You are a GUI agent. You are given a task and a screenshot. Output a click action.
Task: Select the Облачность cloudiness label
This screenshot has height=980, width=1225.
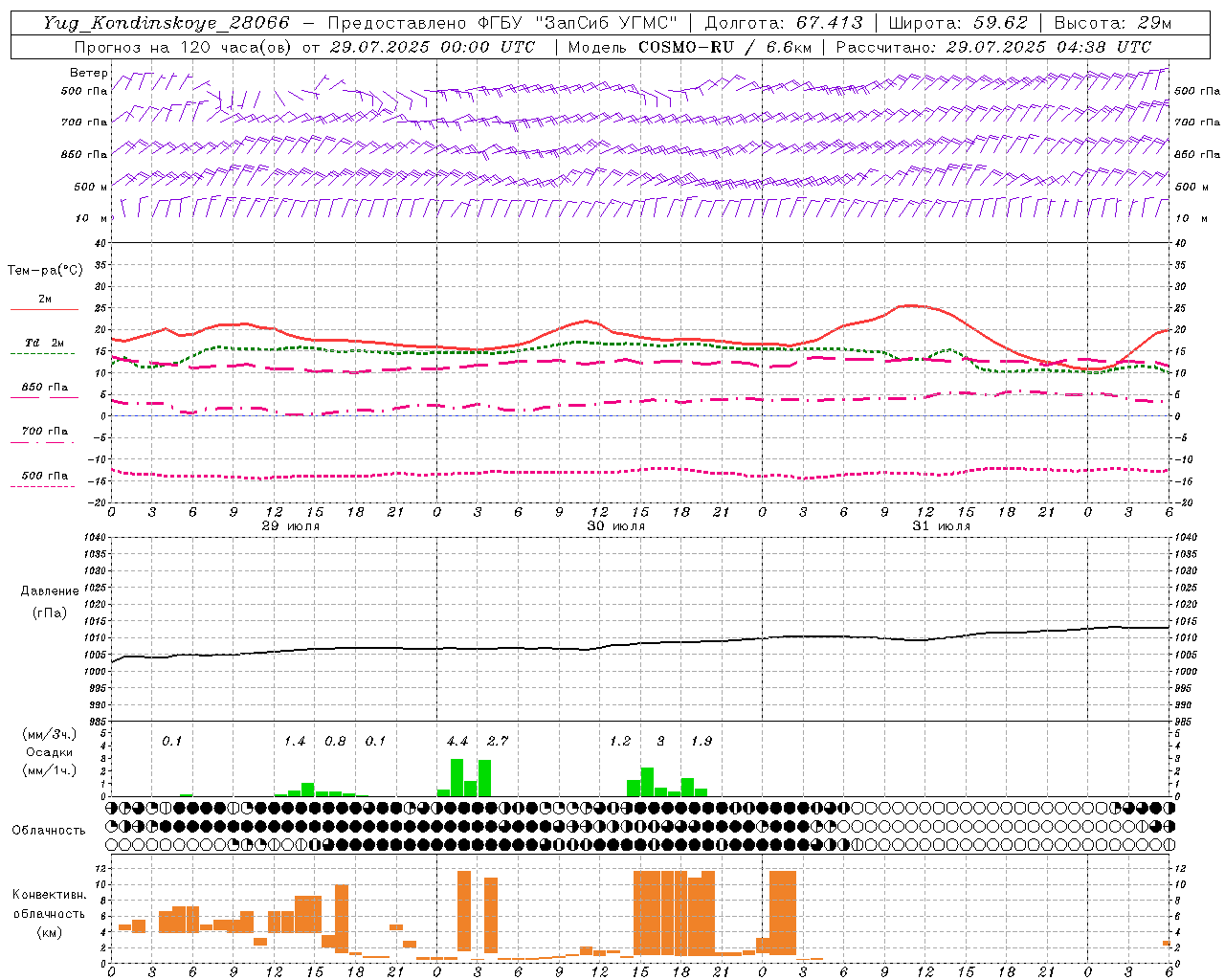49,831
